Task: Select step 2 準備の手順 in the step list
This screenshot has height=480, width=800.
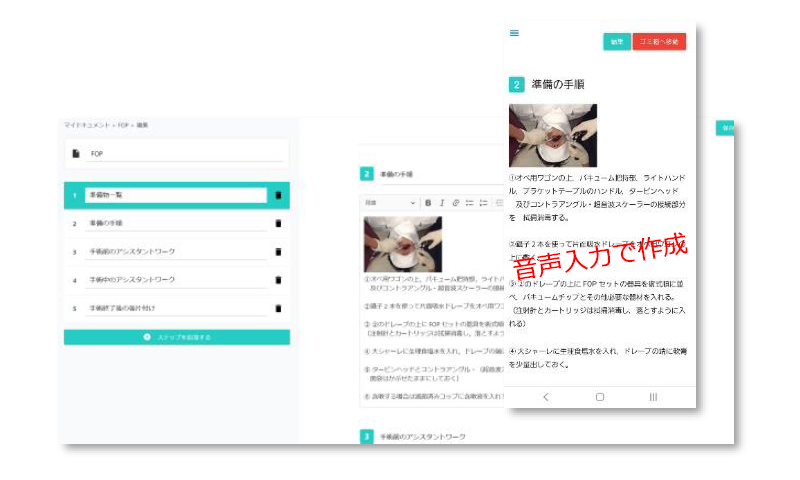Action: click(x=177, y=223)
